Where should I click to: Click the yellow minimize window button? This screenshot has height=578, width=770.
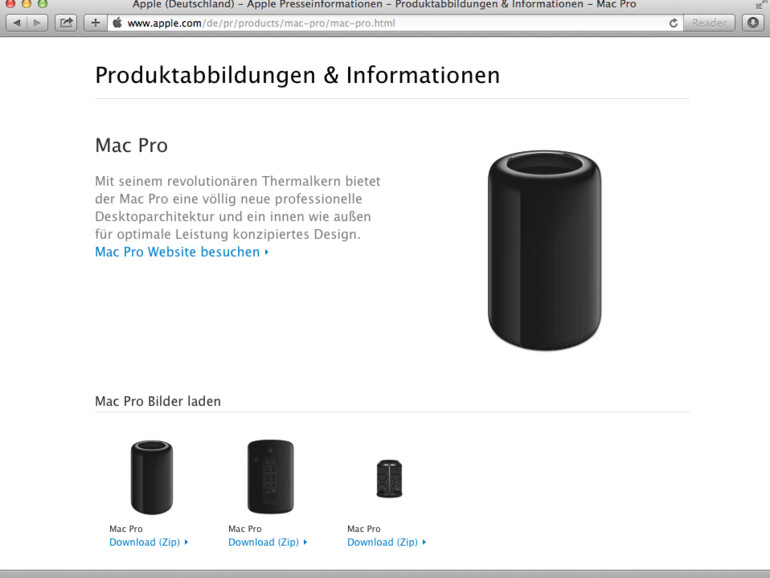(27, 4)
